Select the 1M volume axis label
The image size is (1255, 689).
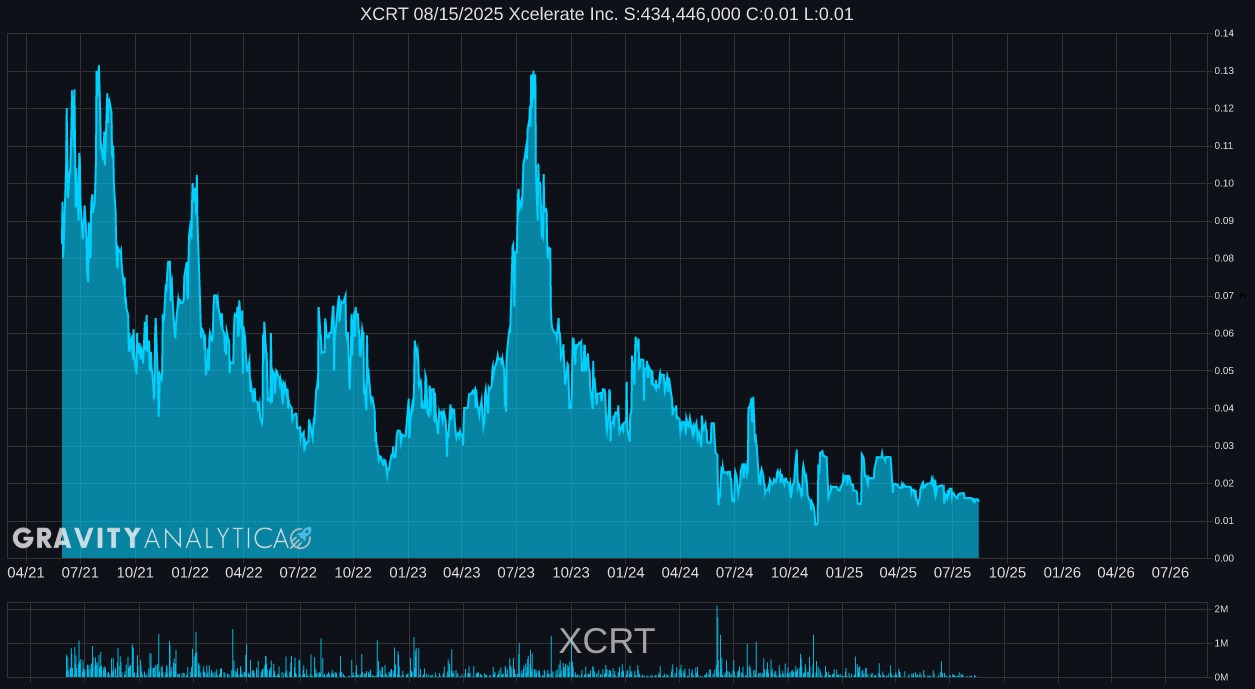[x=1221, y=643]
